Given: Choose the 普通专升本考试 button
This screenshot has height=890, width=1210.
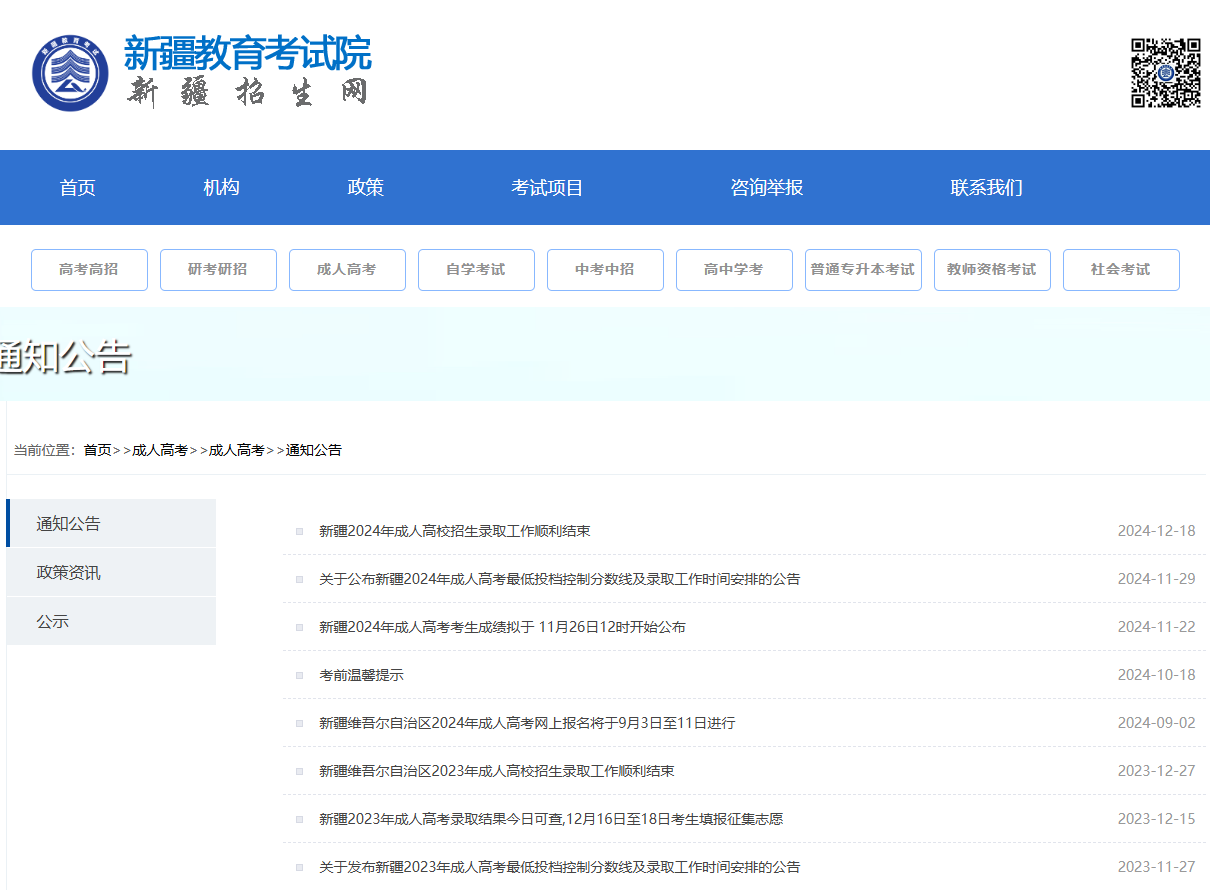Looking at the screenshot, I should click(863, 270).
